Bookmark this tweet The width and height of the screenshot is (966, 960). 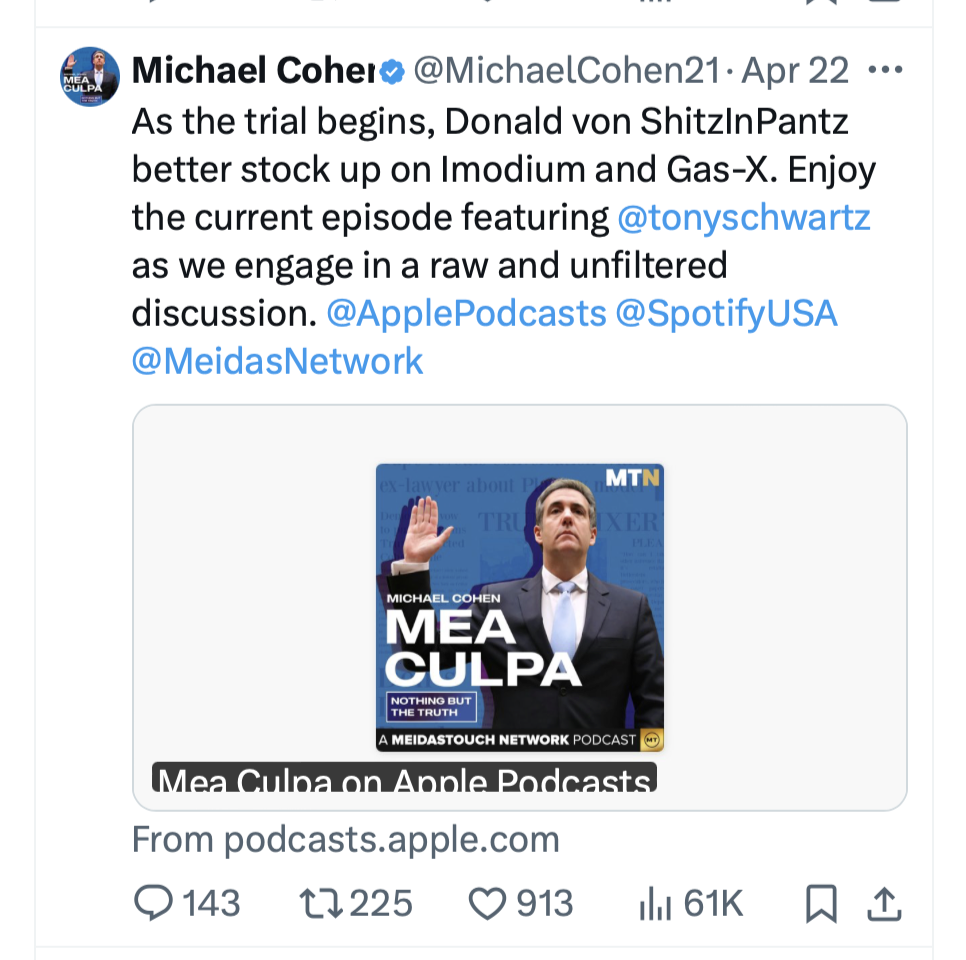pos(820,904)
